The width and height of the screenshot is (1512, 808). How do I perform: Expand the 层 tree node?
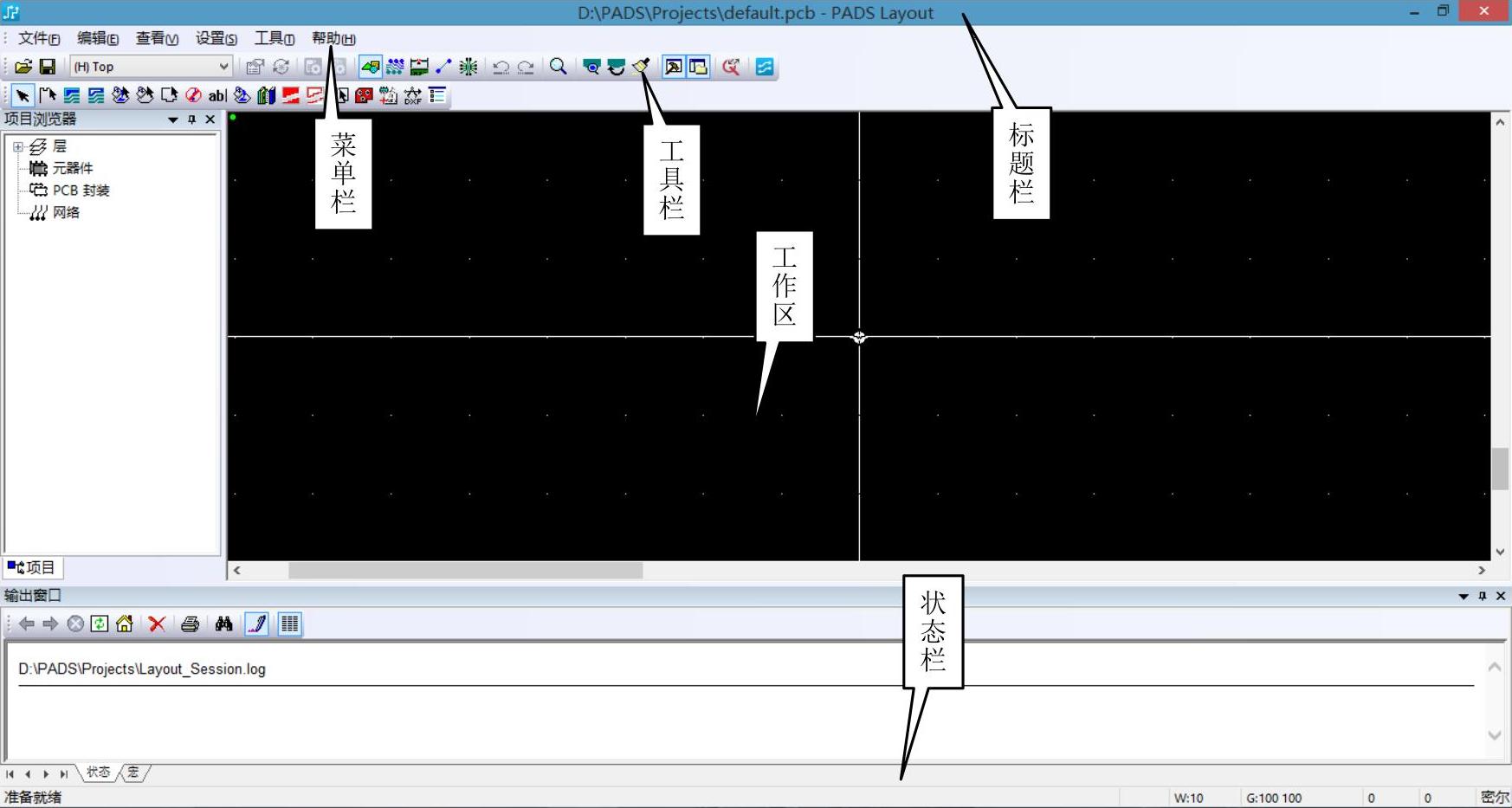17,147
